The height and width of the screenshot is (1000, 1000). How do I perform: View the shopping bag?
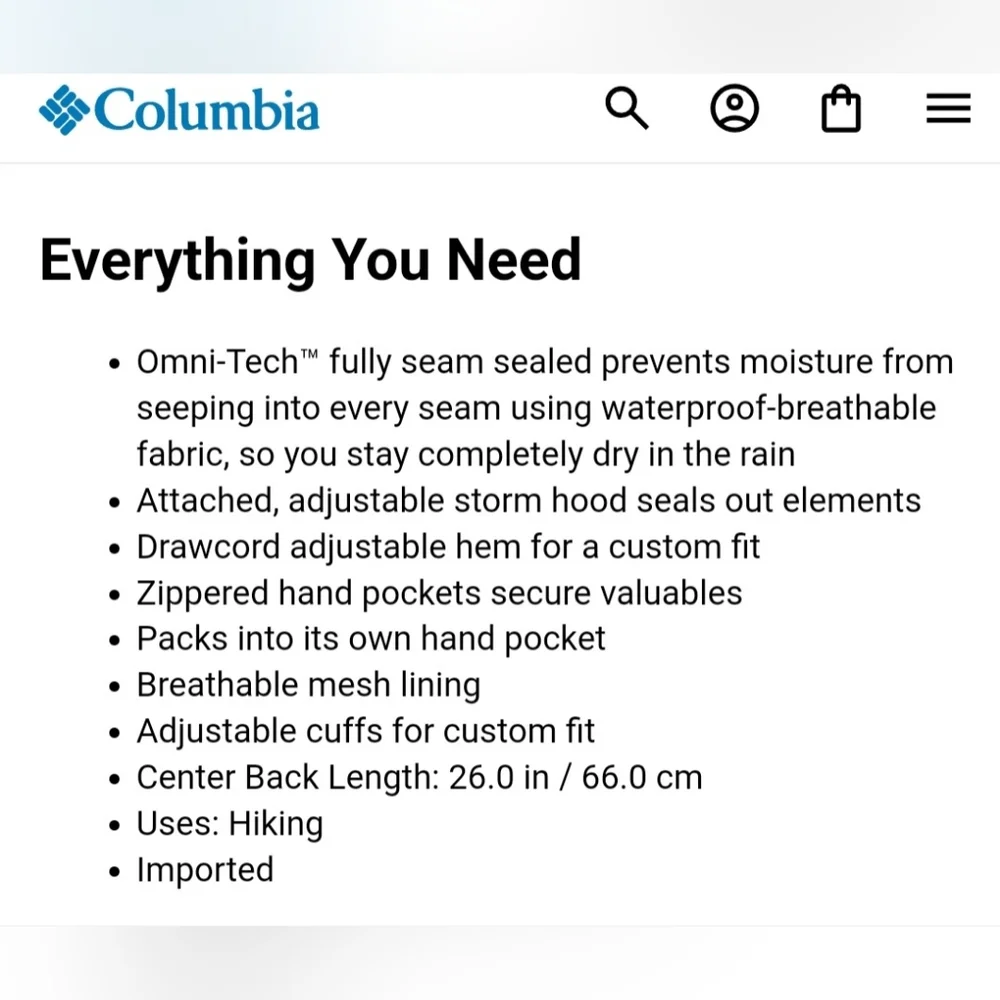840,109
